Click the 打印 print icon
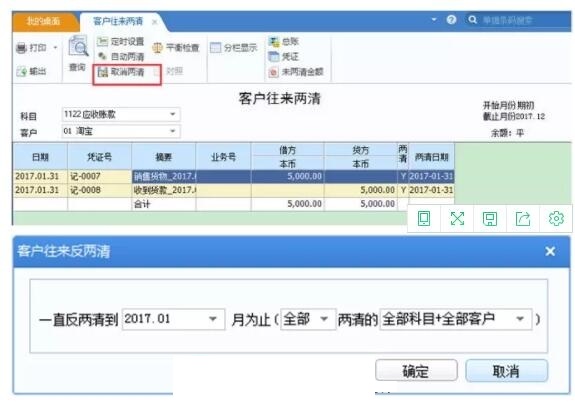 [x=22, y=48]
